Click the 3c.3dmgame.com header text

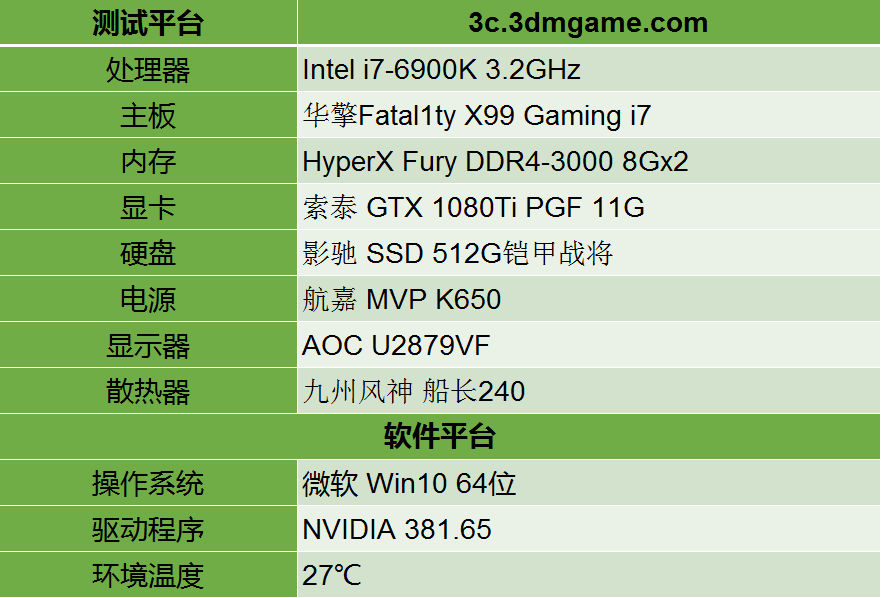click(588, 22)
